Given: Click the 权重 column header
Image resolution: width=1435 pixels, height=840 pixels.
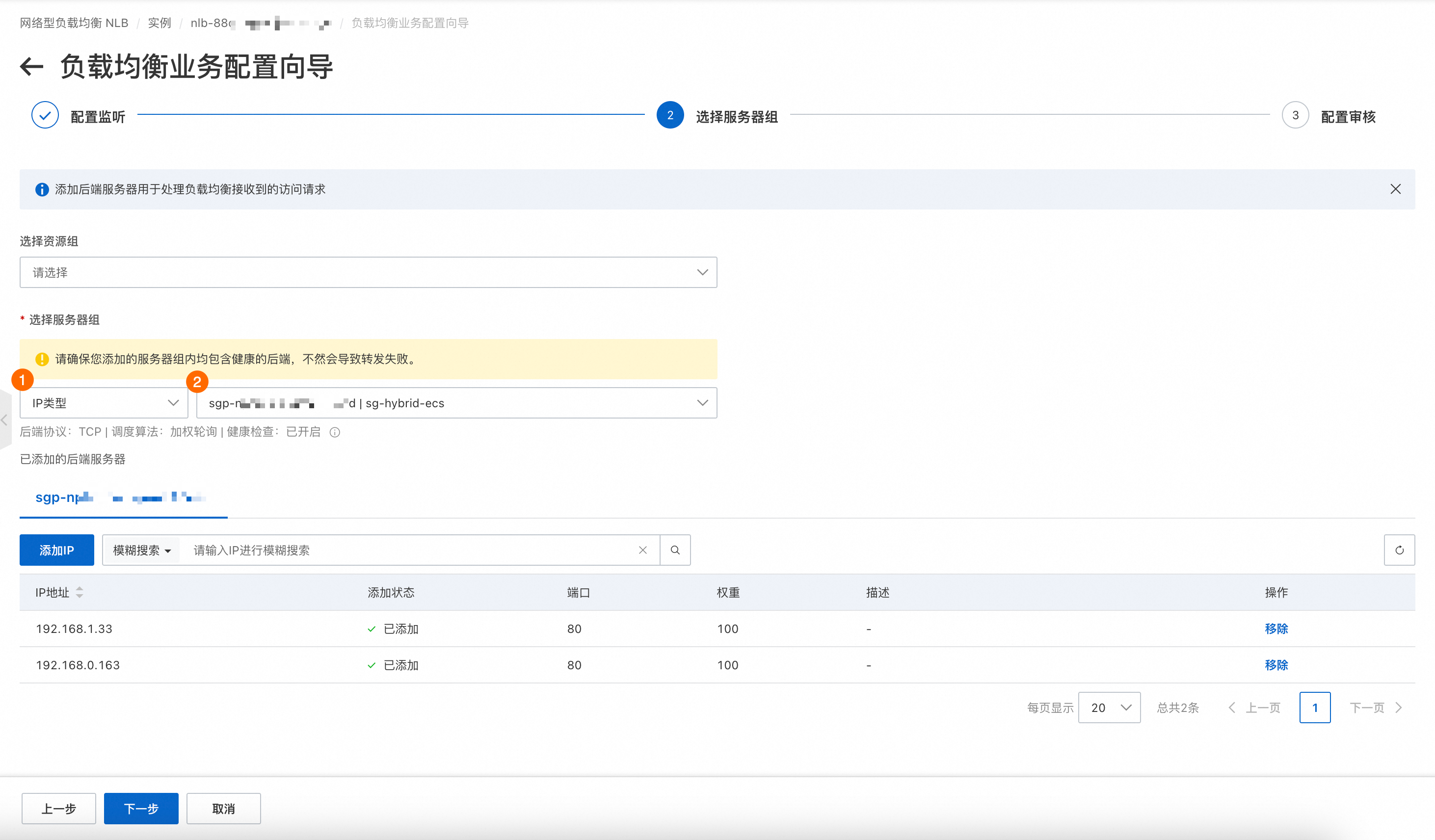Looking at the screenshot, I should tap(728, 592).
